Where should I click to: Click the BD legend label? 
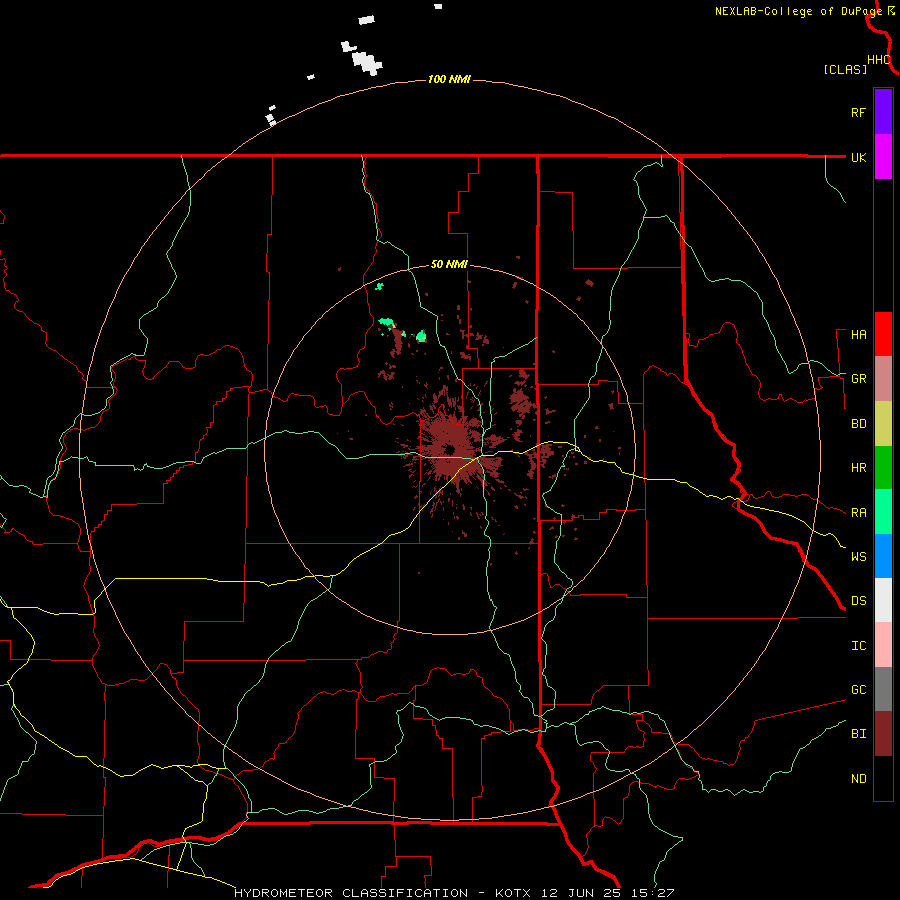coord(858,424)
